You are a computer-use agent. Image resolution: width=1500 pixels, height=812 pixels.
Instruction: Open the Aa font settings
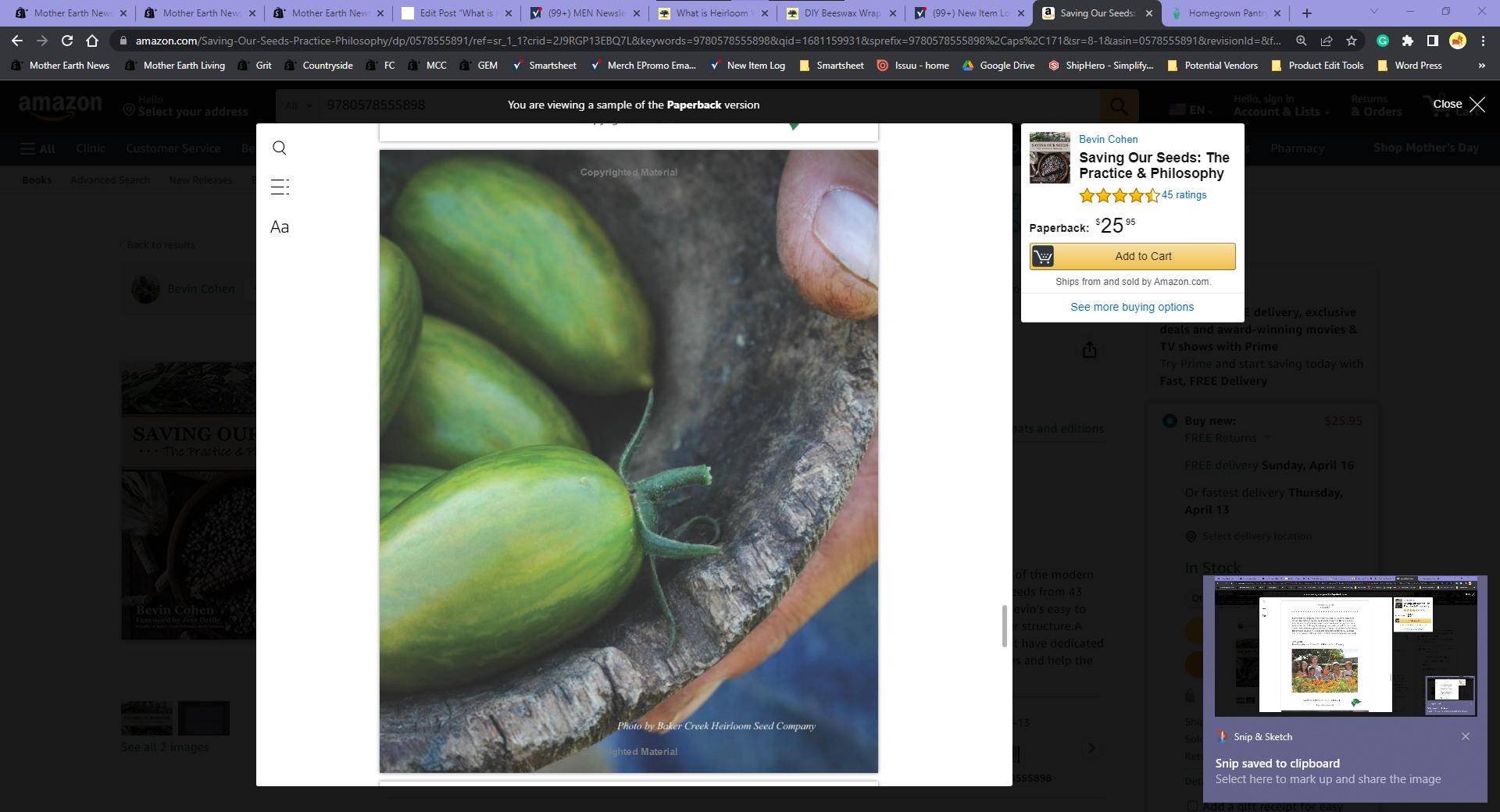pos(280,227)
